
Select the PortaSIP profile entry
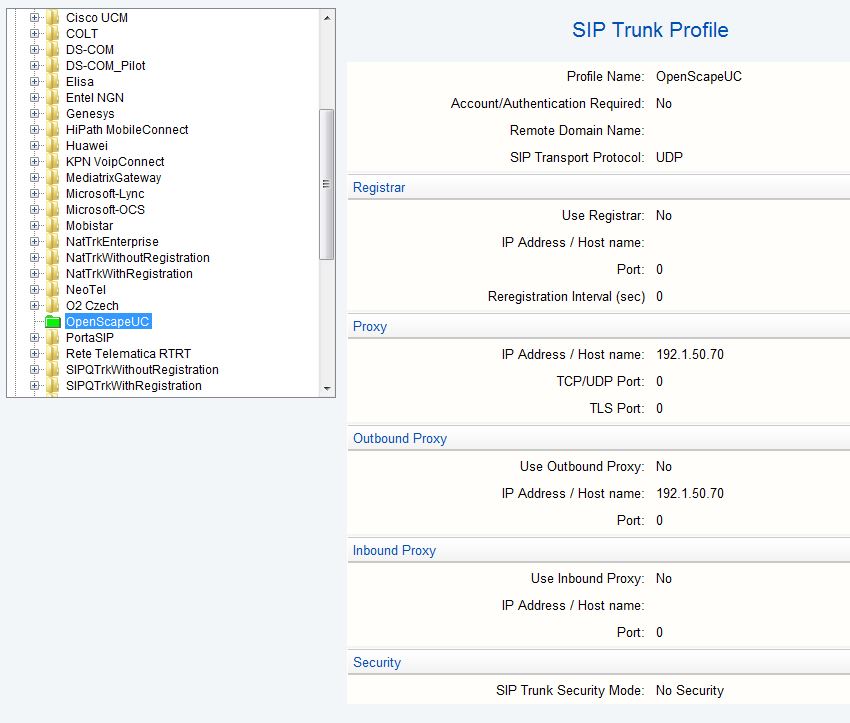tap(90, 338)
